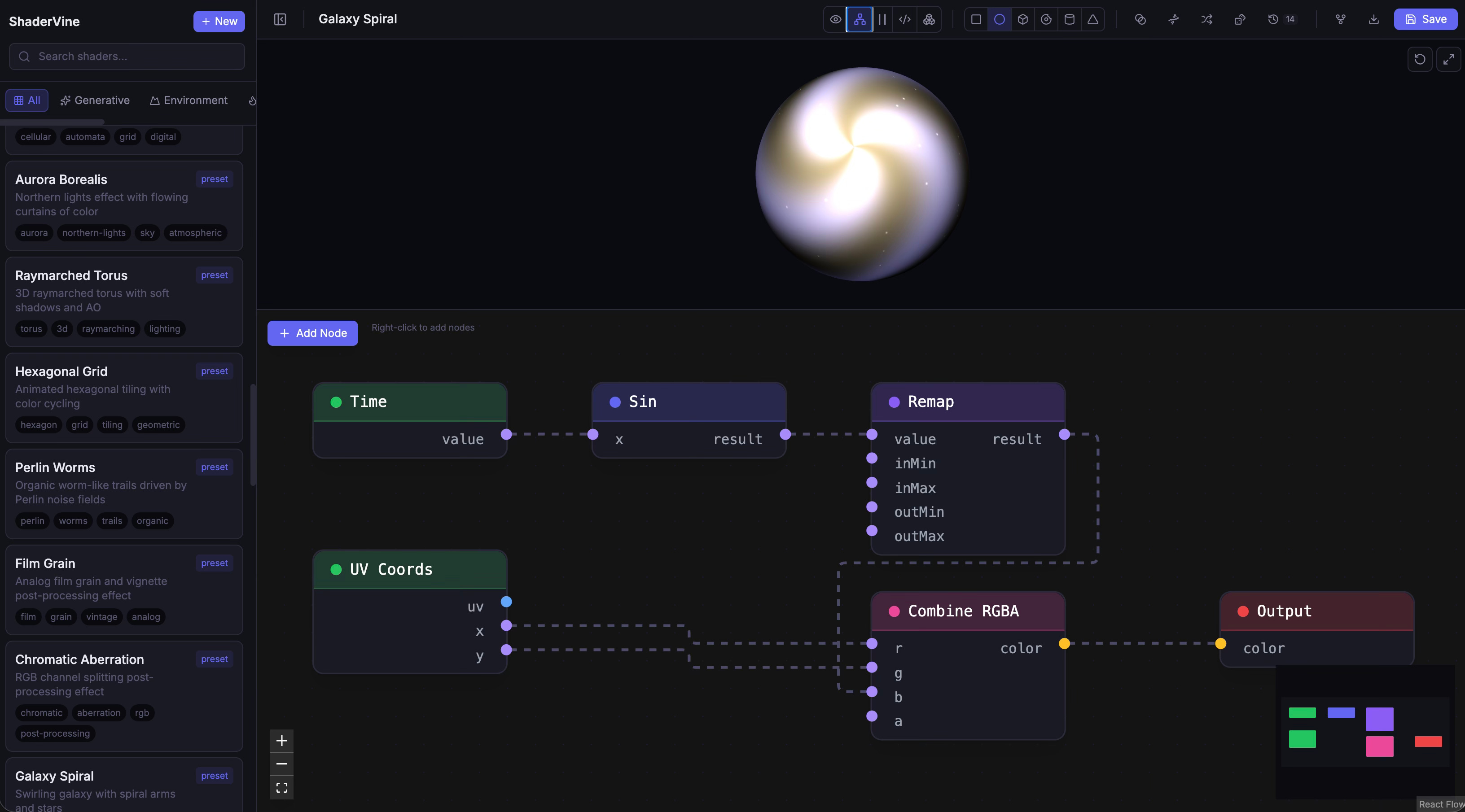Save the Galaxy Spiral shader

click(x=1425, y=19)
